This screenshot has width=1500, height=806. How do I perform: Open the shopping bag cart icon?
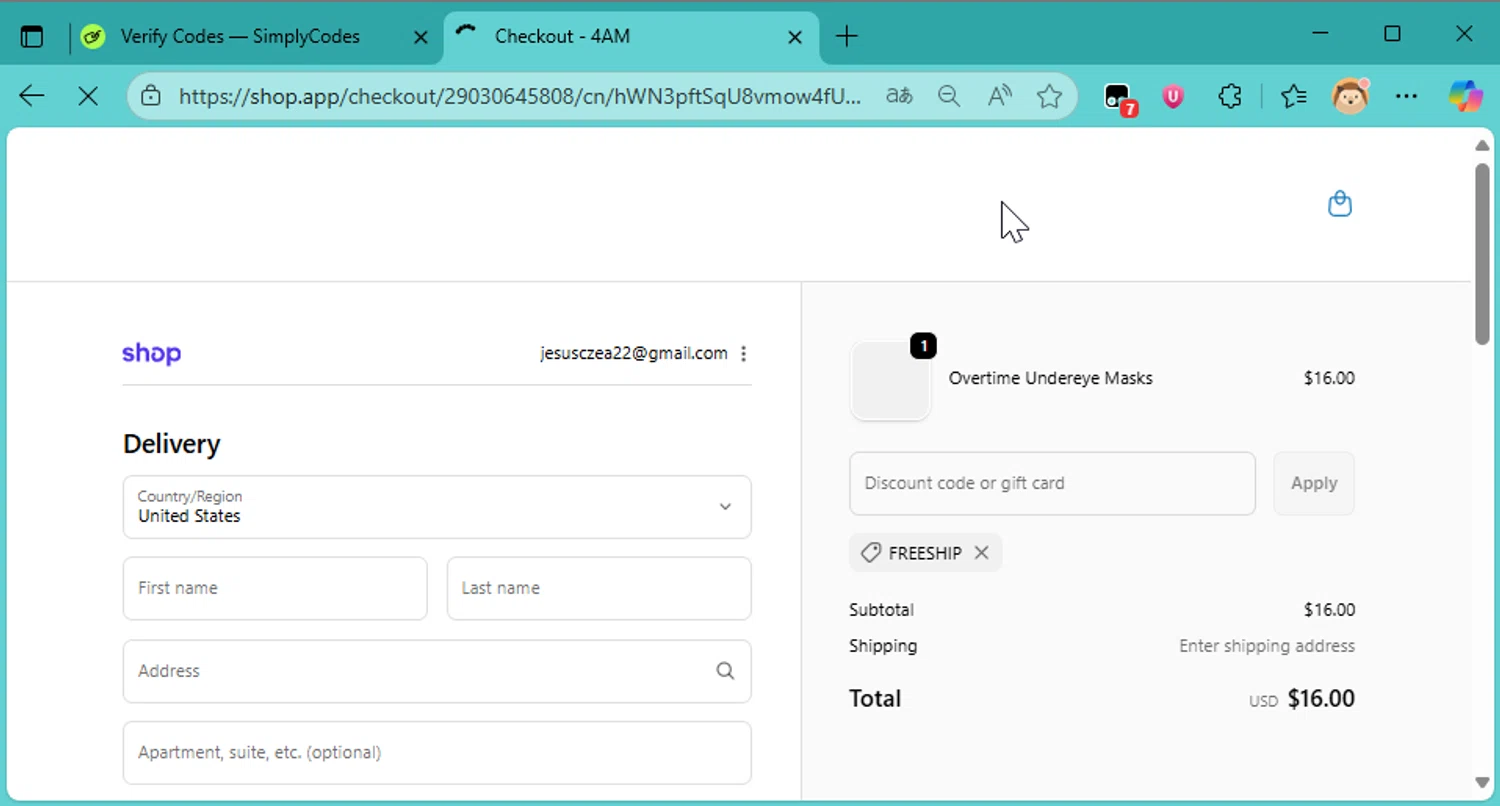click(x=1340, y=204)
